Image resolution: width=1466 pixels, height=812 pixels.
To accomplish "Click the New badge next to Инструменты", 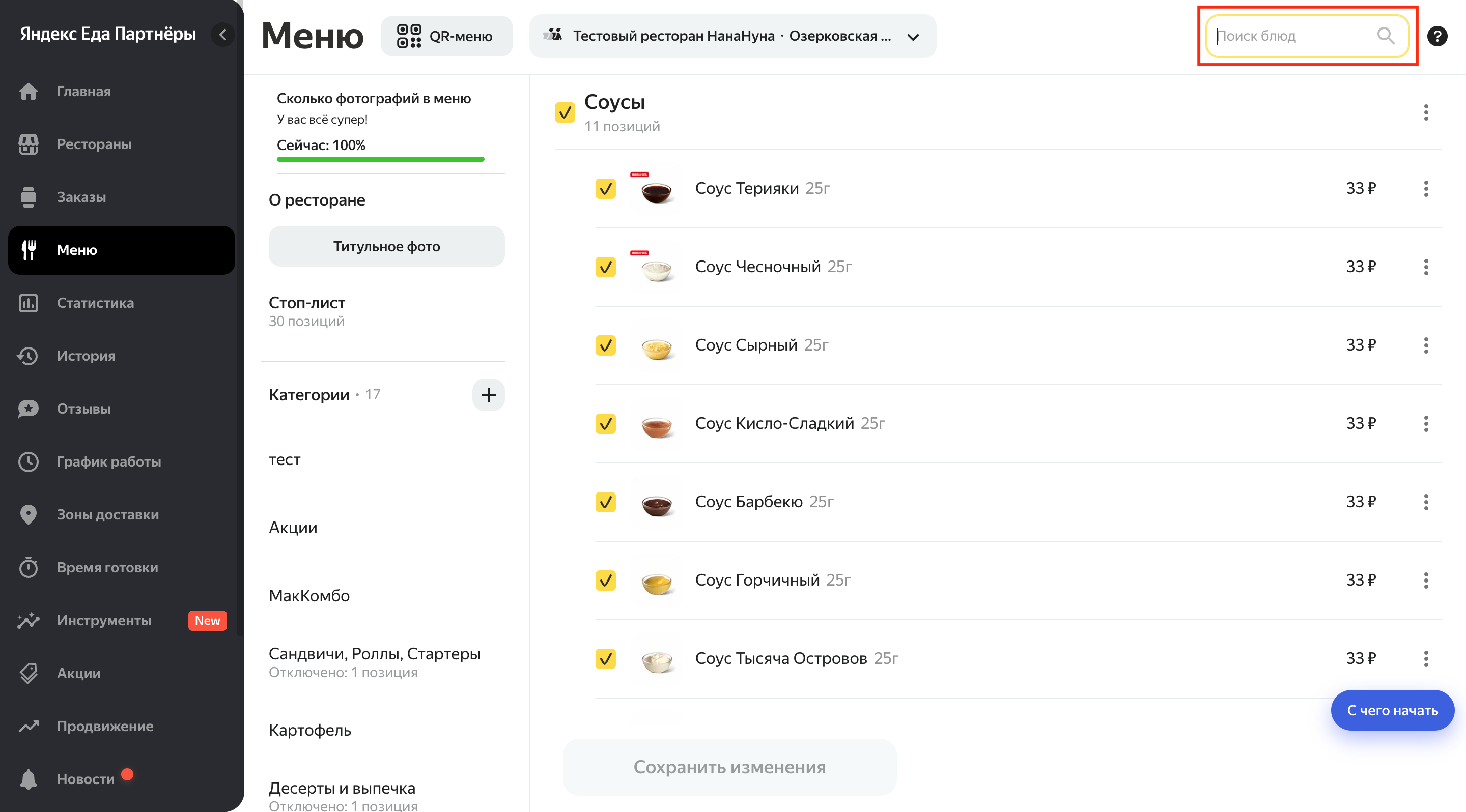I will pyautogui.click(x=207, y=620).
